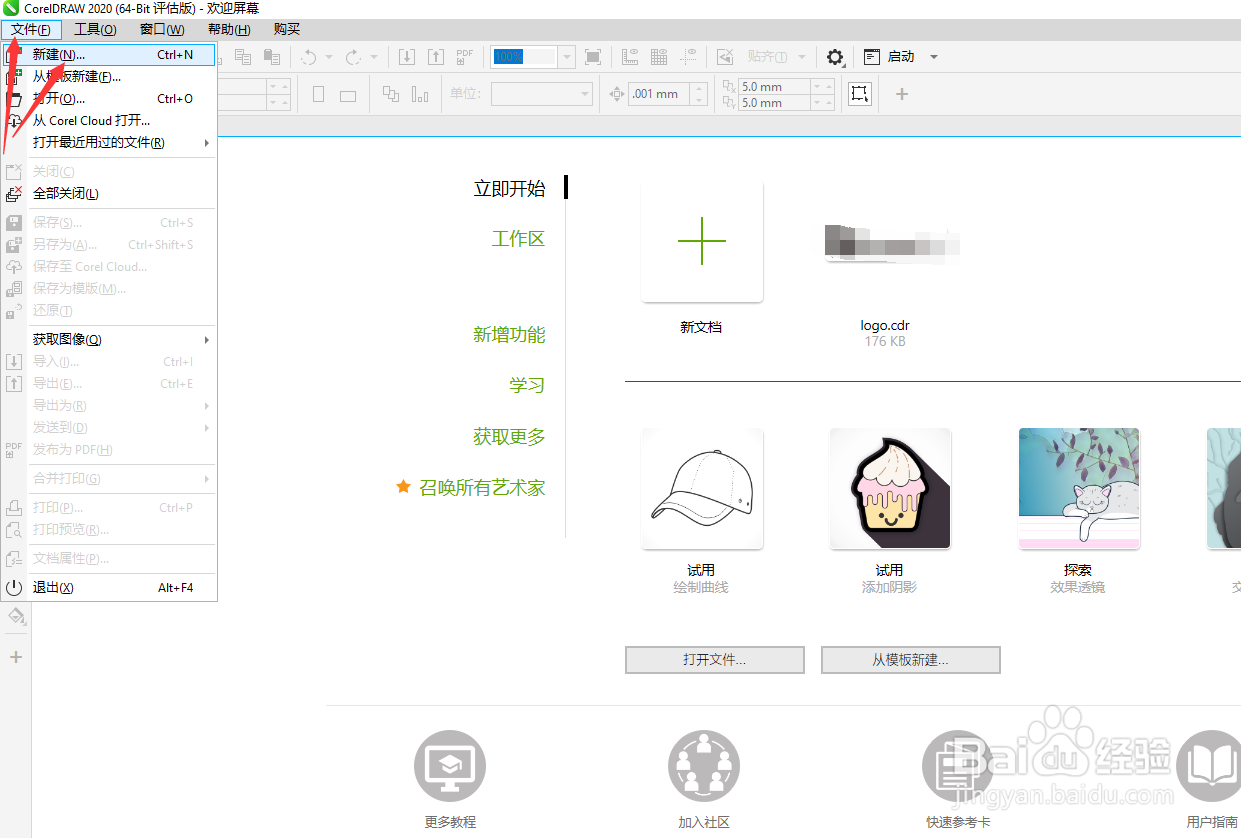Click the Redo arrow icon
This screenshot has height=838, width=1241.
point(353,57)
